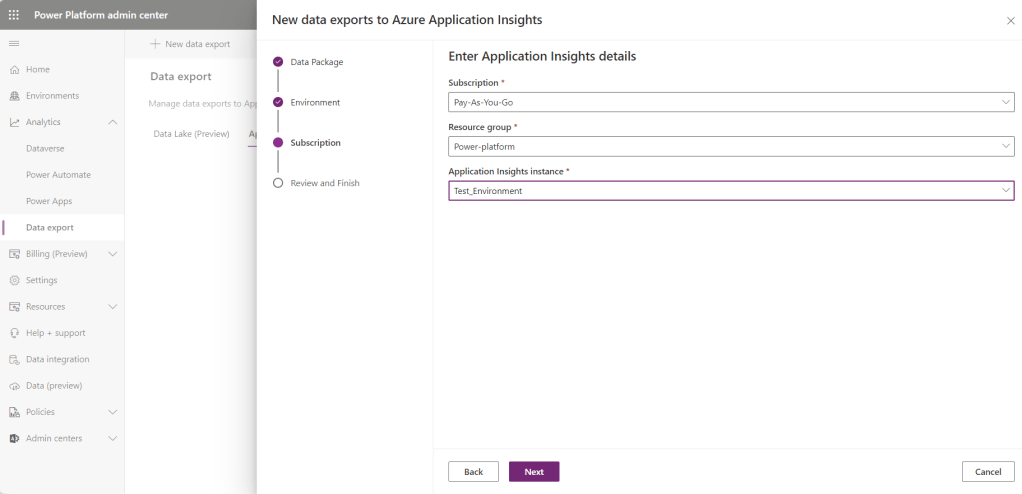
Task: Click the Home icon in sidebar
Action: coord(14,70)
